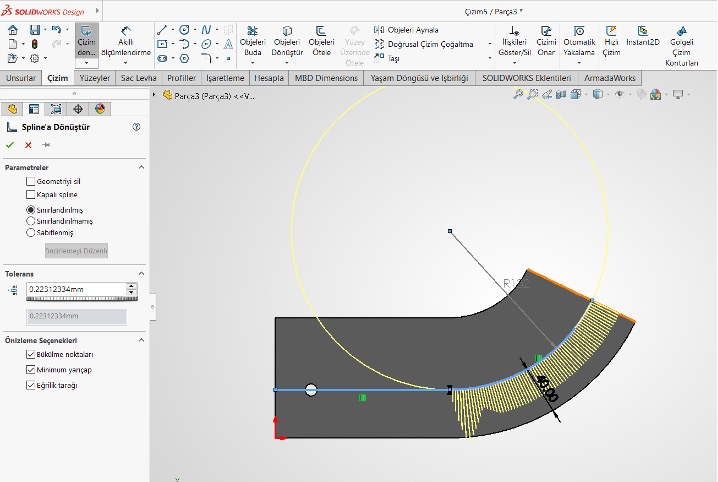Image resolution: width=718 pixels, height=482 pixels.
Task: Click Çizimi Onar repair sketch icon
Action: (546, 41)
